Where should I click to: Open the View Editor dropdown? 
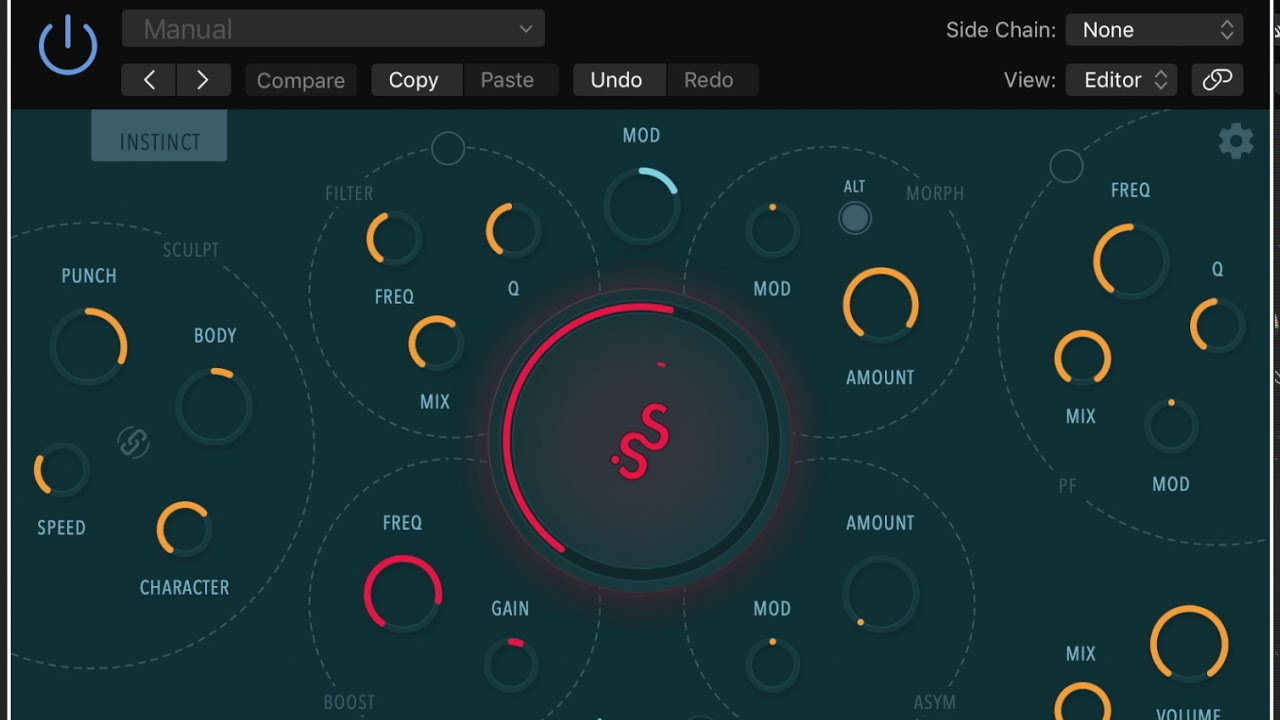[x=1122, y=80]
